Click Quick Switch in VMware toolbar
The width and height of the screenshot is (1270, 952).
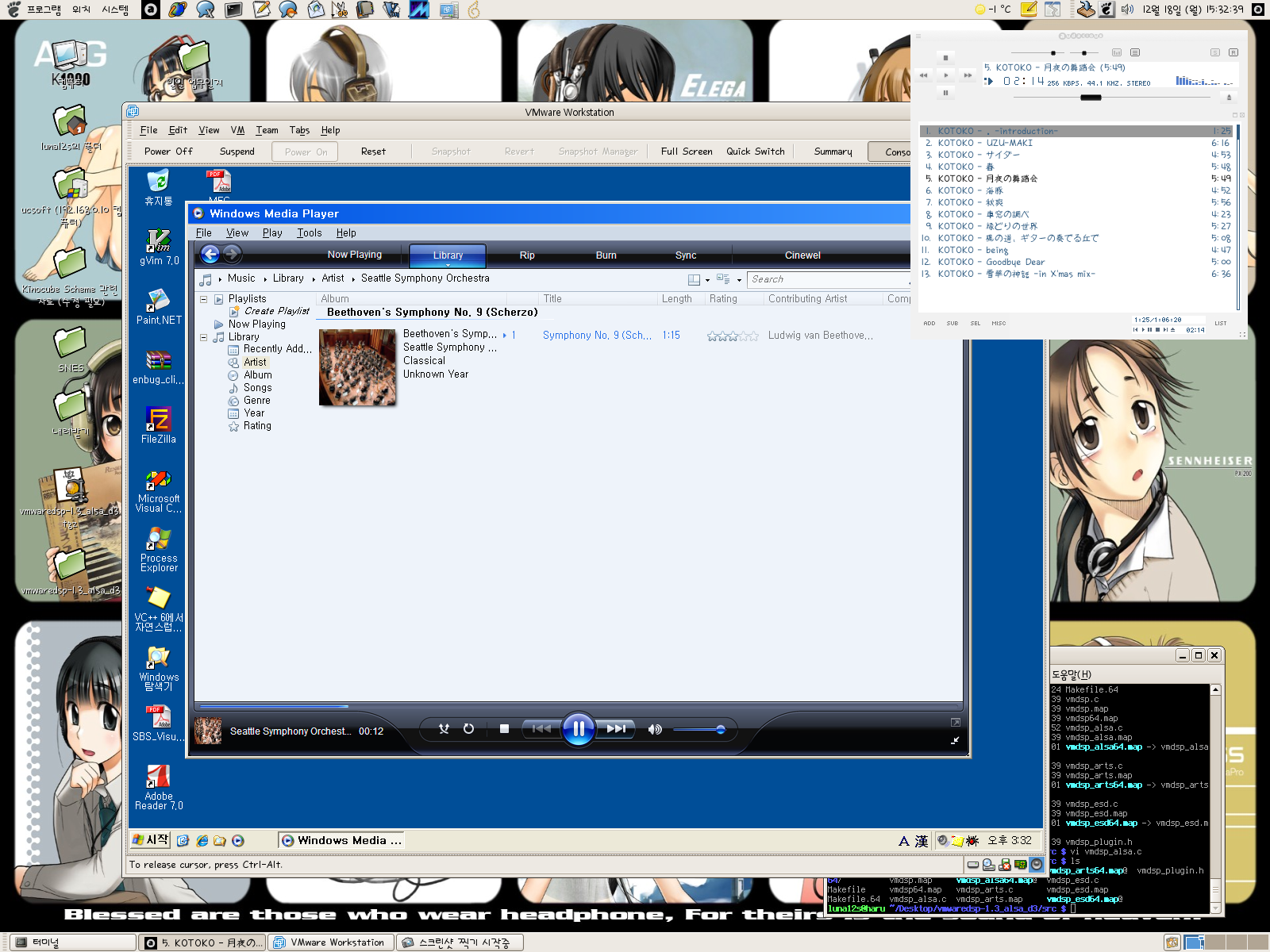coord(756,152)
